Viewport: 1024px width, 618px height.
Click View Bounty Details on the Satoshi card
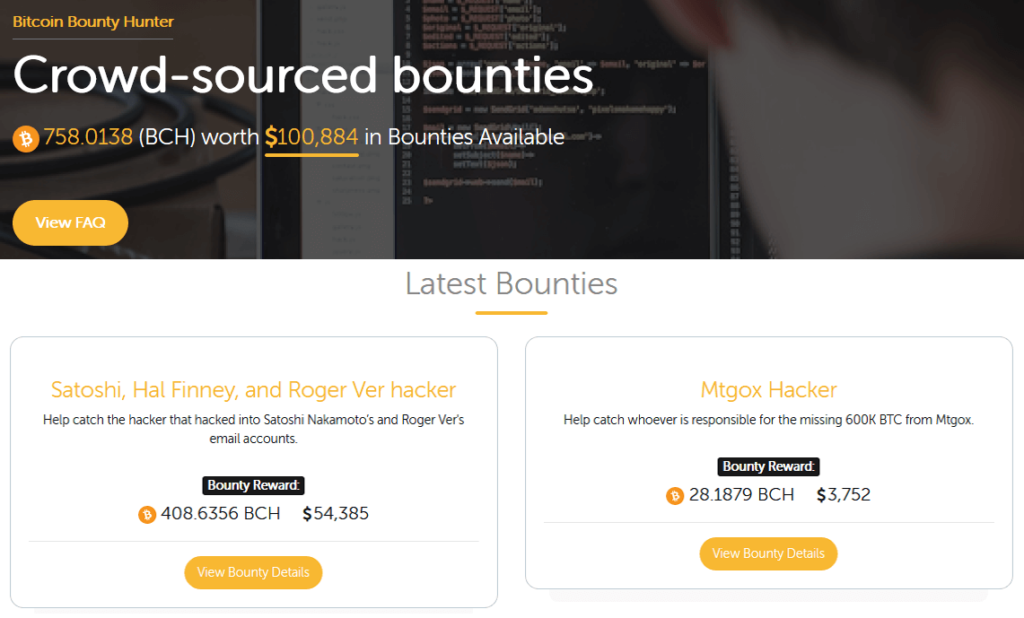point(253,572)
